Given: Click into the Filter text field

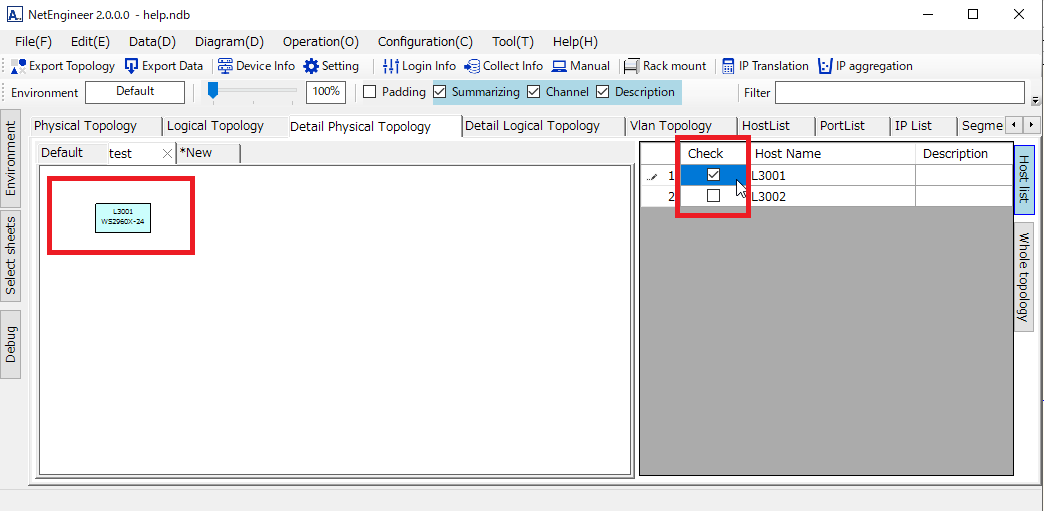Looking at the screenshot, I should tap(899, 93).
